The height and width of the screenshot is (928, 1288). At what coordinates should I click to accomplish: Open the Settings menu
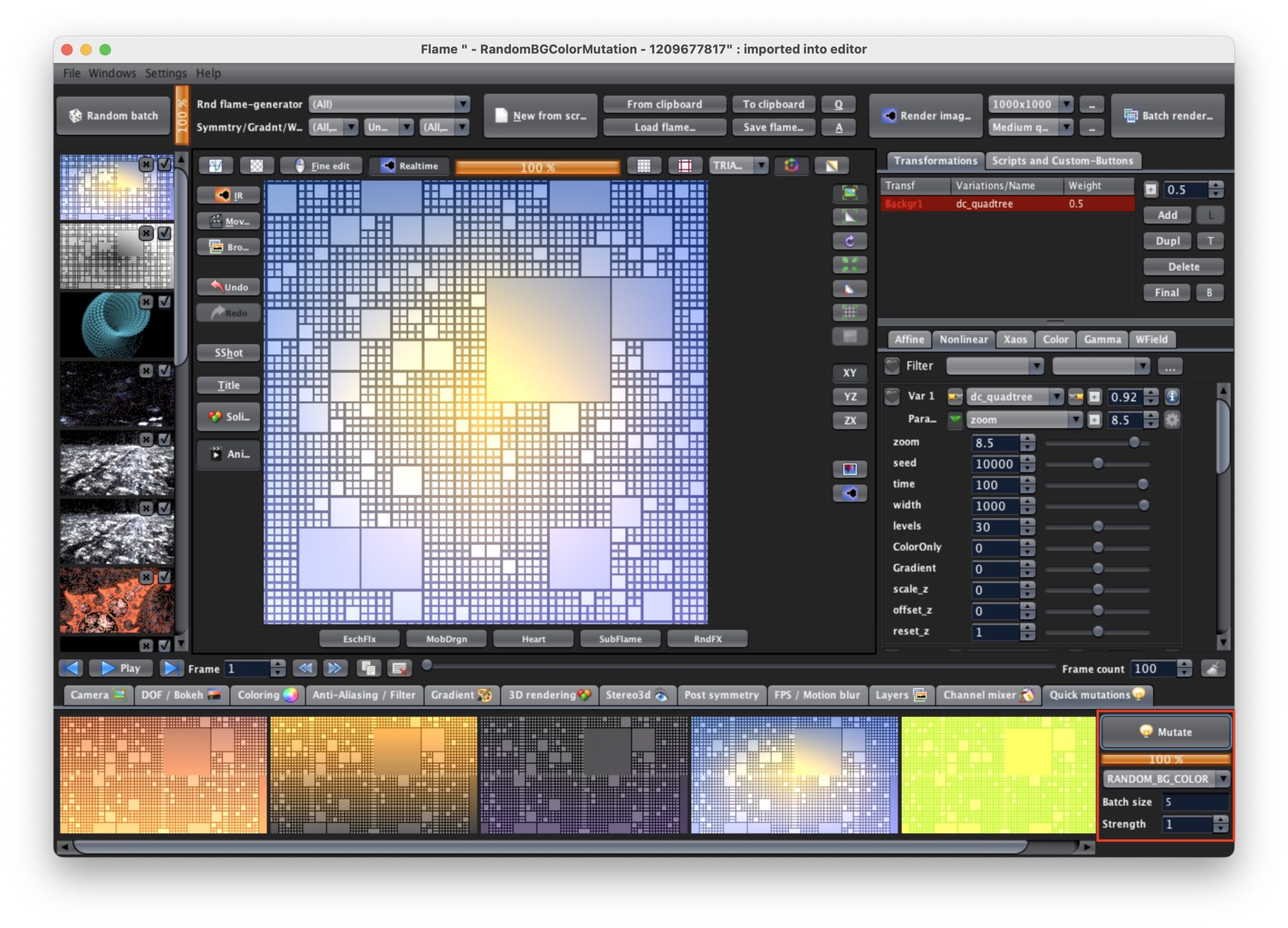pyautogui.click(x=165, y=73)
